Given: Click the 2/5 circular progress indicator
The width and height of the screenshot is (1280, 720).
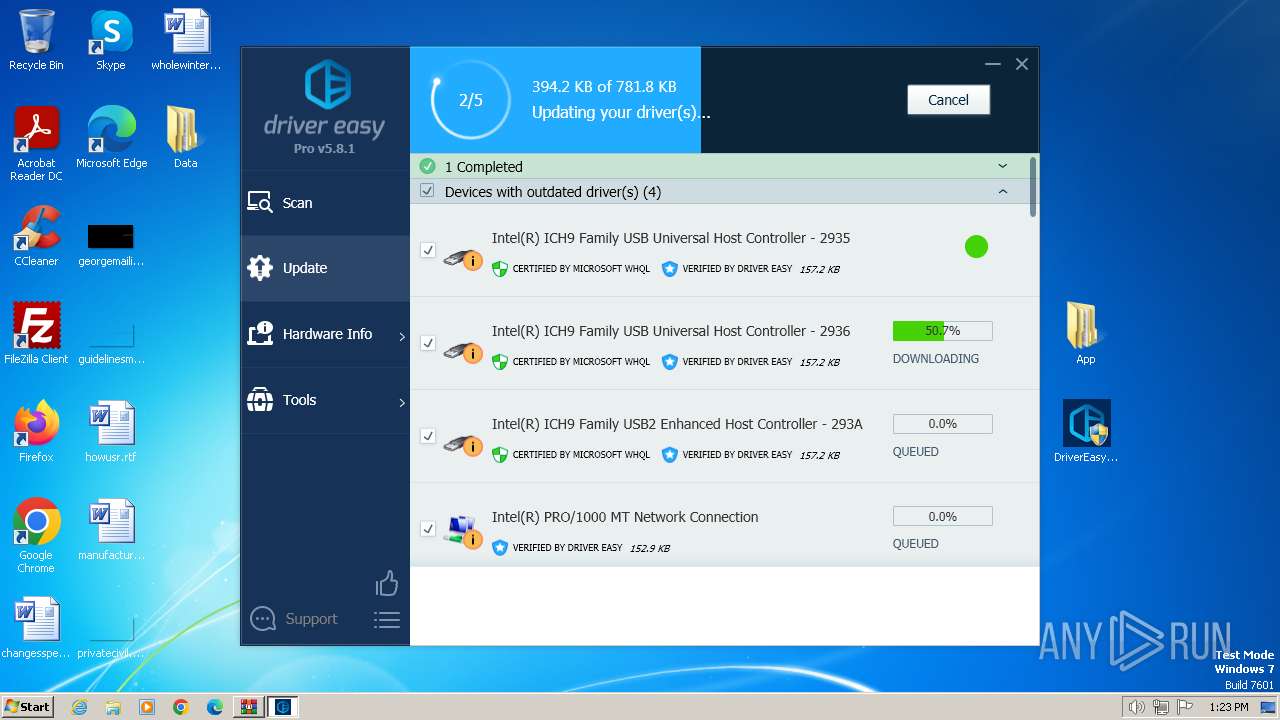Looking at the screenshot, I should point(470,100).
